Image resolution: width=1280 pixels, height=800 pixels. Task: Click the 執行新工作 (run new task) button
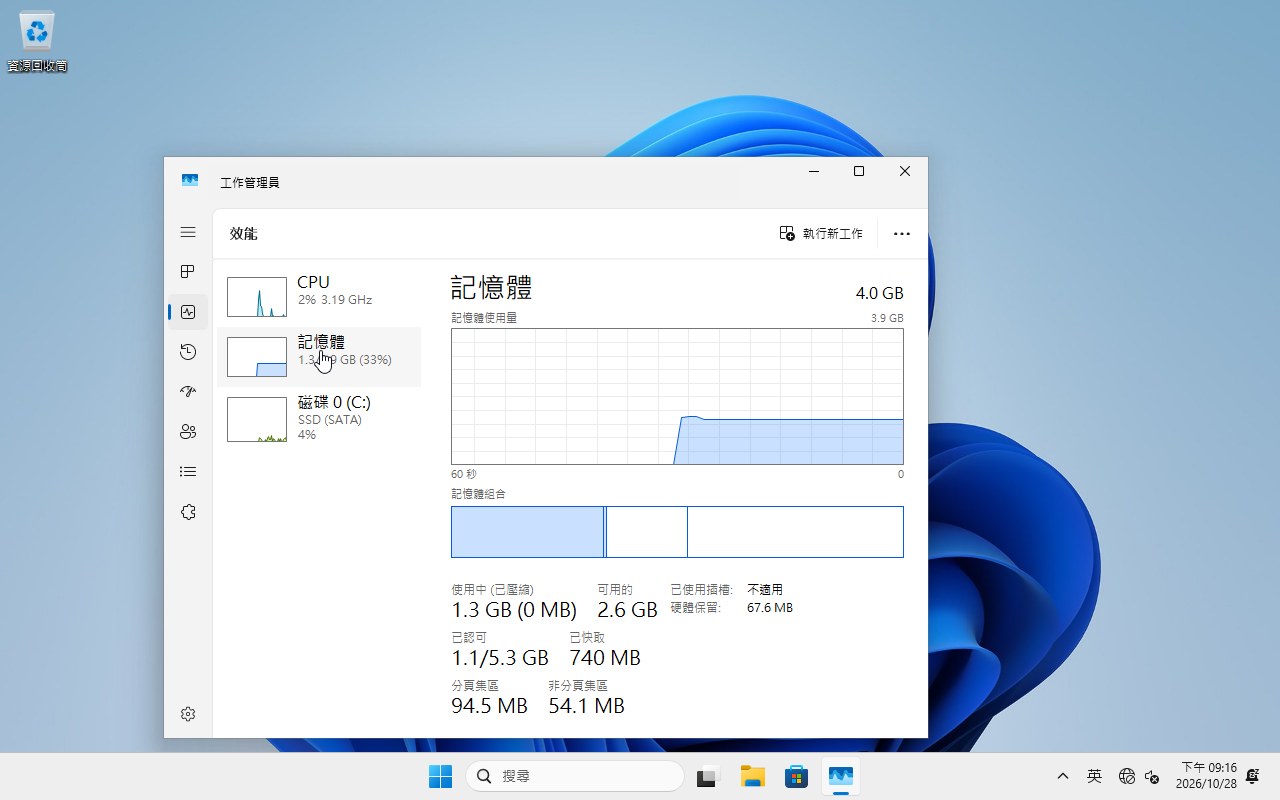click(x=821, y=233)
